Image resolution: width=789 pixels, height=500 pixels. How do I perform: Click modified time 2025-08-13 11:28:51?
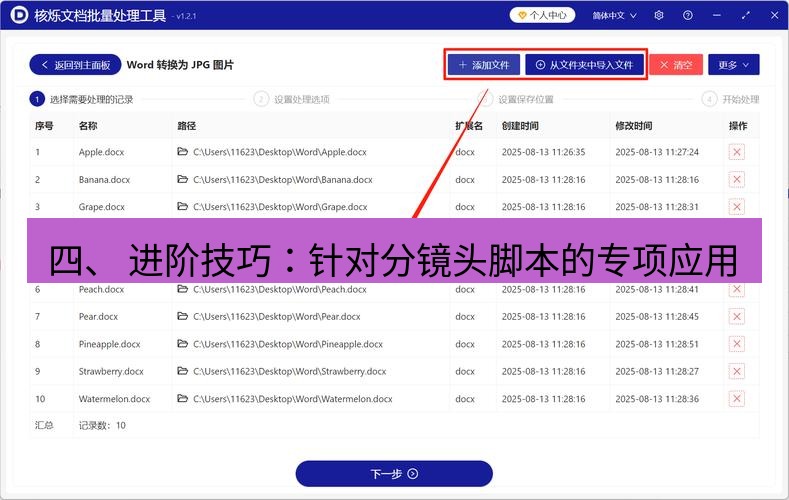657,344
